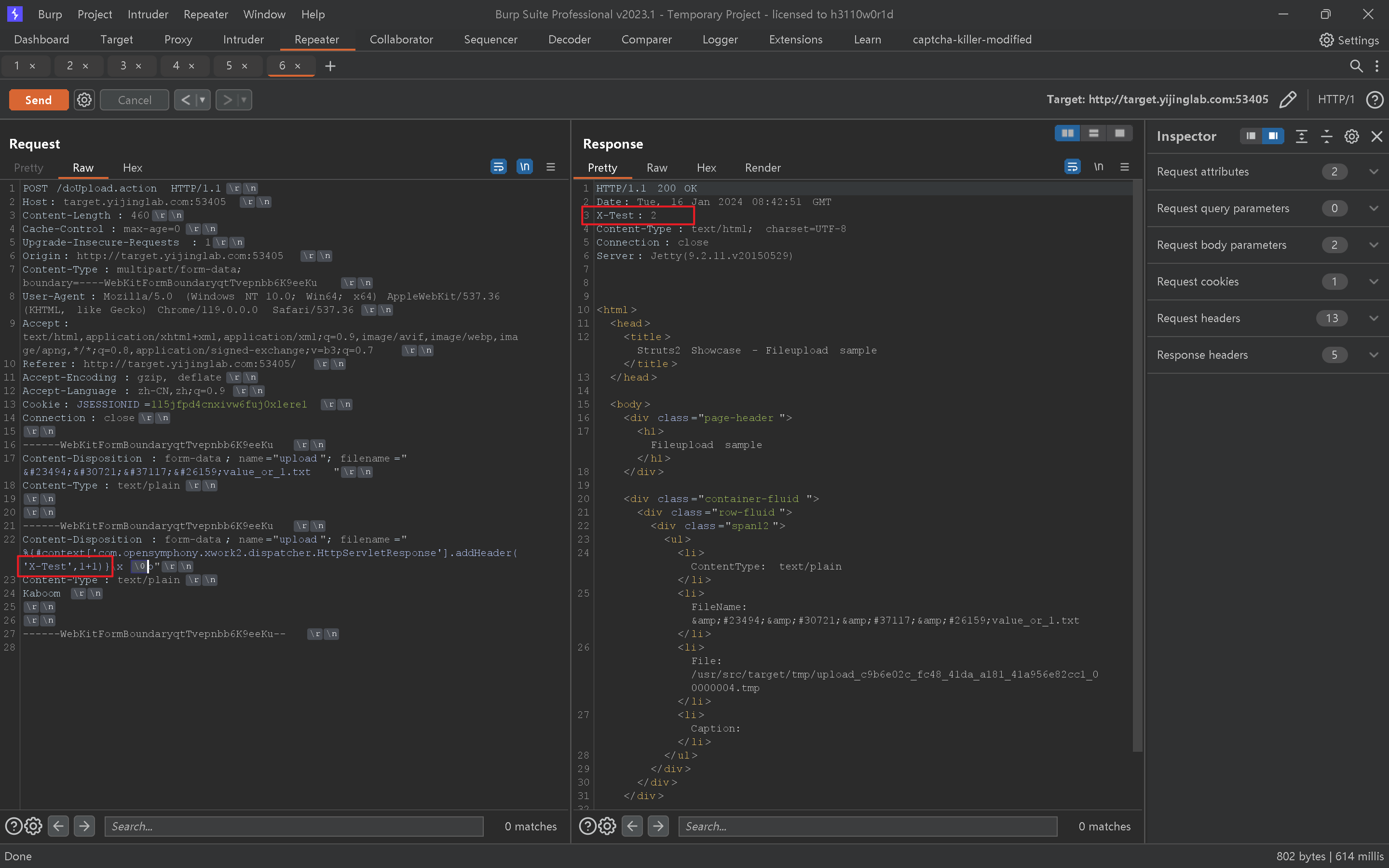This screenshot has width=1389, height=868.
Task: Add new Repeater tab with plus
Action: pos(330,66)
